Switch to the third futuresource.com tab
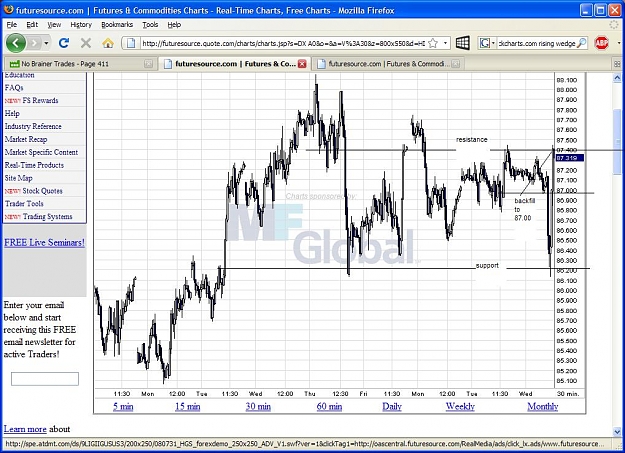Viewport: 625px width, 453px height. pos(387,64)
